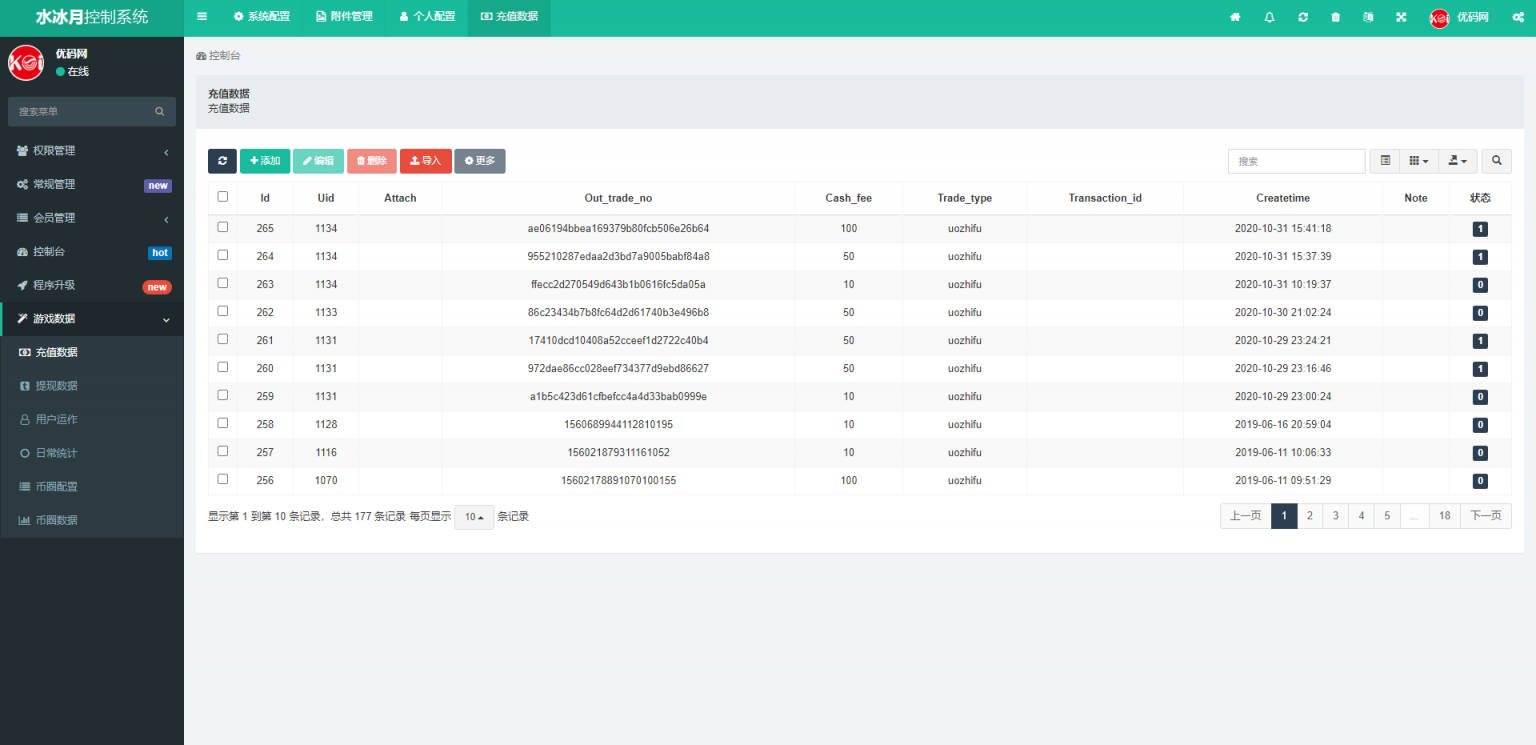Open 程序升级 in the sidebar
The height and width of the screenshot is (745, 1536).
(92, 285)
